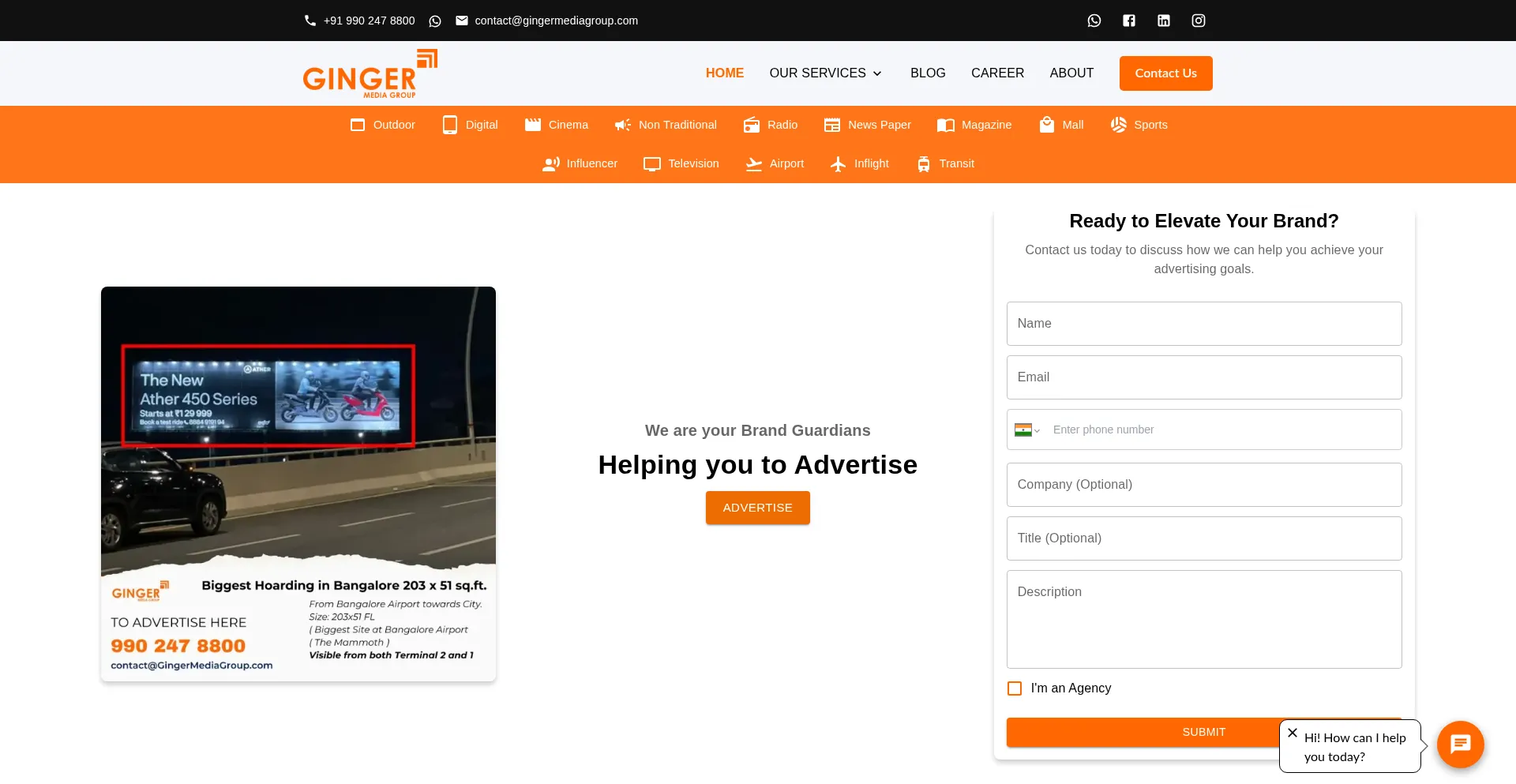Select the Inflight advertising icon
1516x784 pixels.
[x=839, y=163]
